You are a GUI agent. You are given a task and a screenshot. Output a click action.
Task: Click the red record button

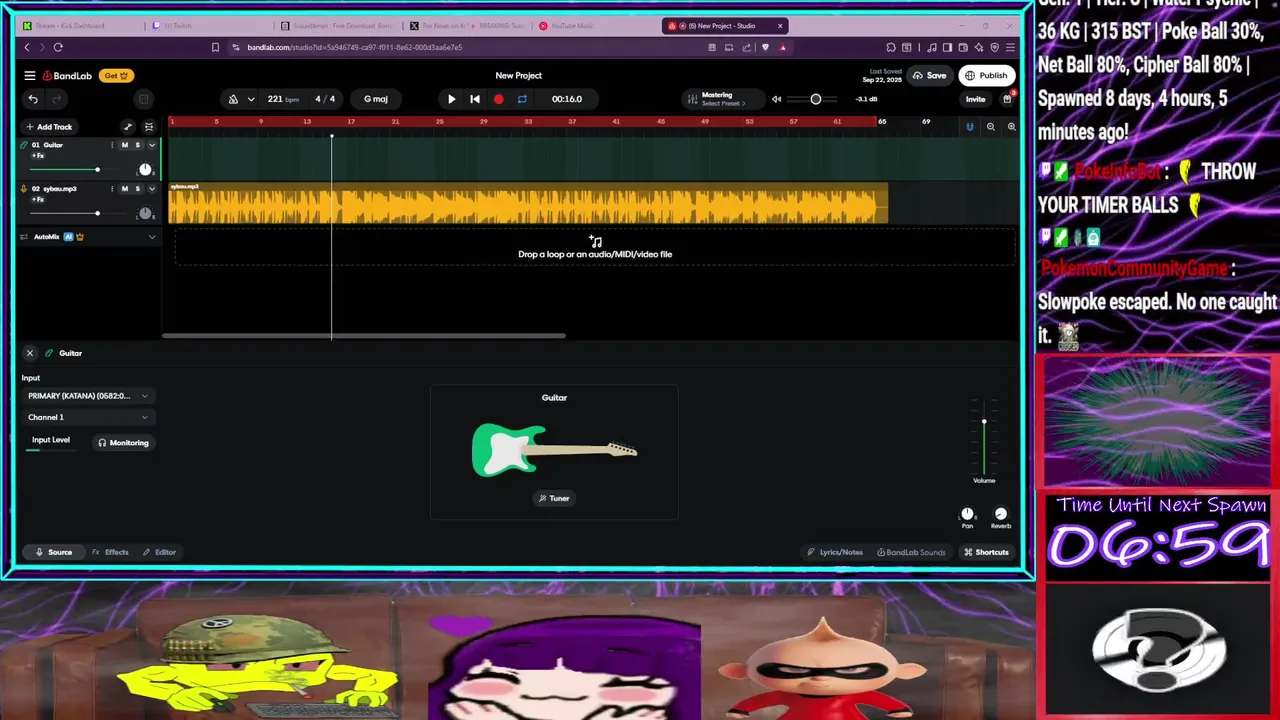pos(498,99)
